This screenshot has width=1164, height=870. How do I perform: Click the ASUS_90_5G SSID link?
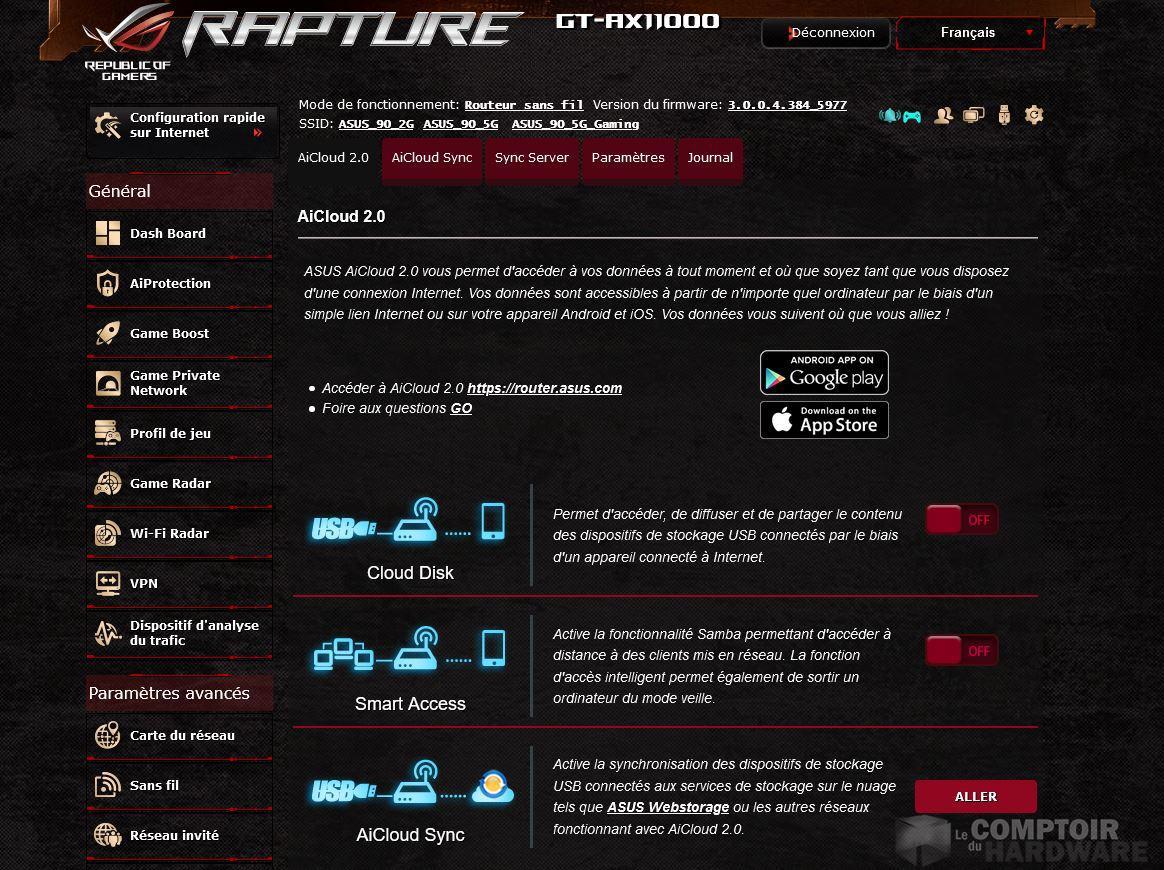[460, 124]
